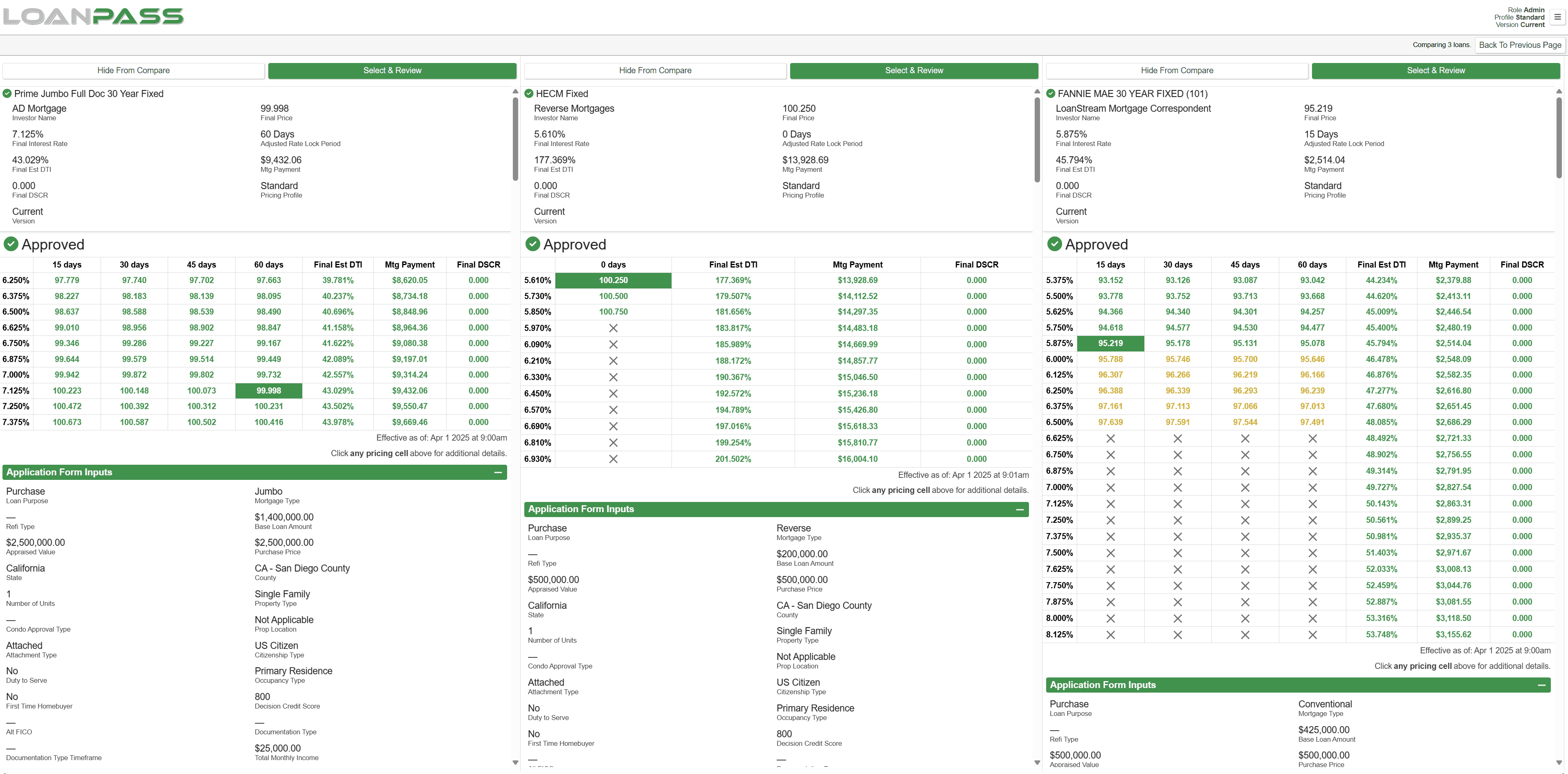The width and height of the screenshot is (1568, 774).
Task: Click 97.491 price in Fannie 6.500% row
Action: (1312, 423)
